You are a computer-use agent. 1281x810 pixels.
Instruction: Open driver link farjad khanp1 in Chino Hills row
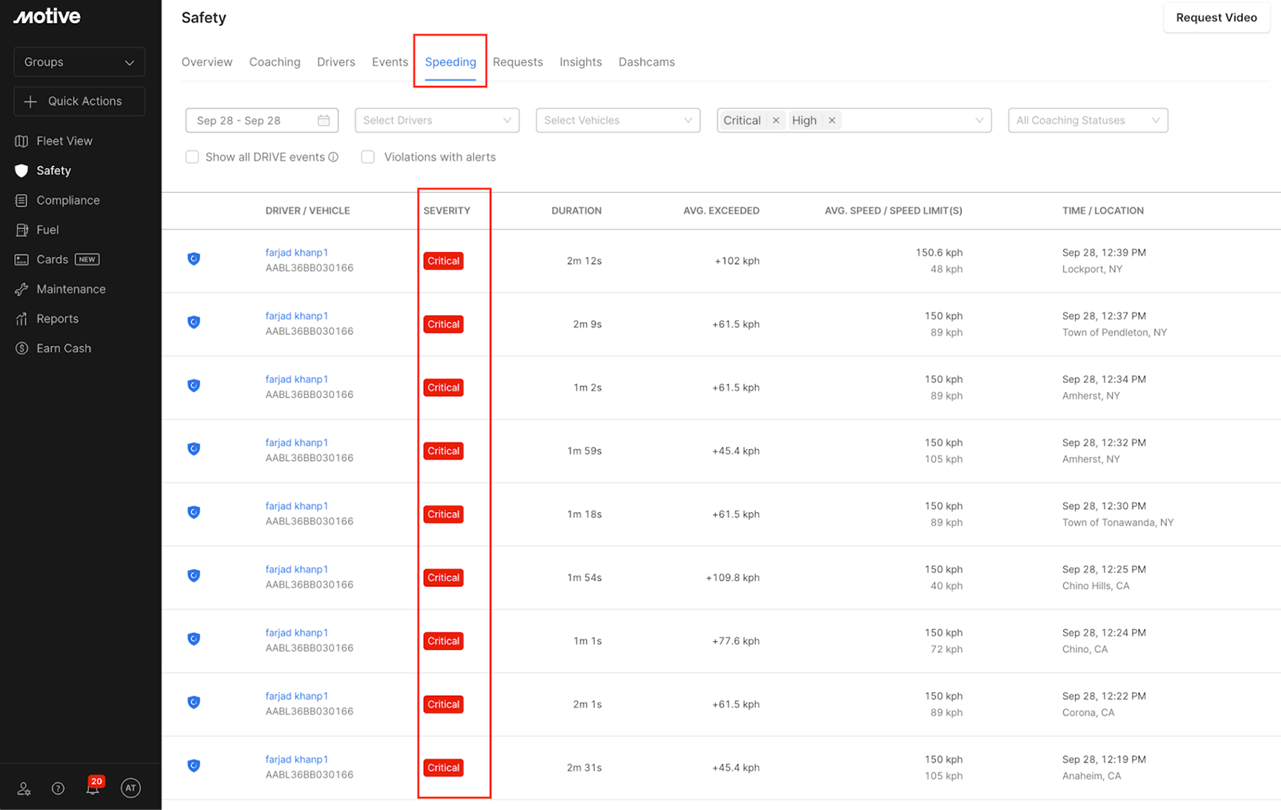[x=297, y=570]
